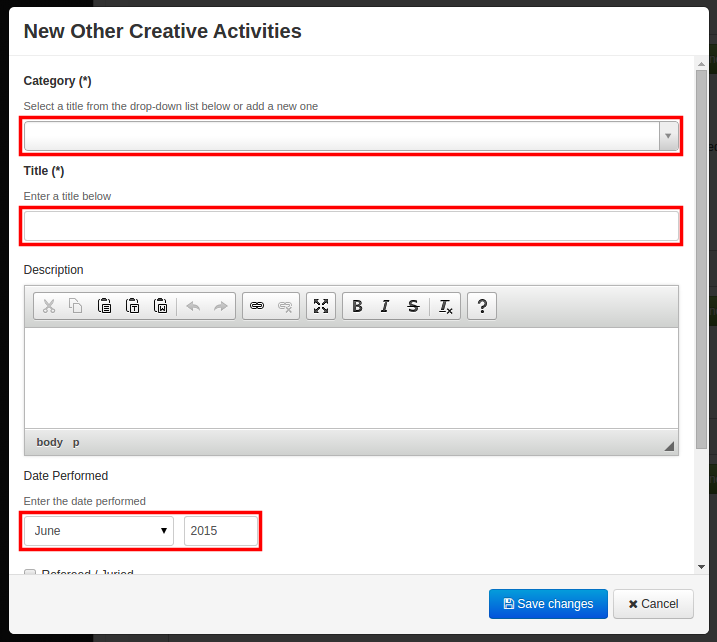Image resolution: width=717 pixels, height=642 pixels.
Task: Click the Cut icon in Description toolbar
Action: click(49, 306)
